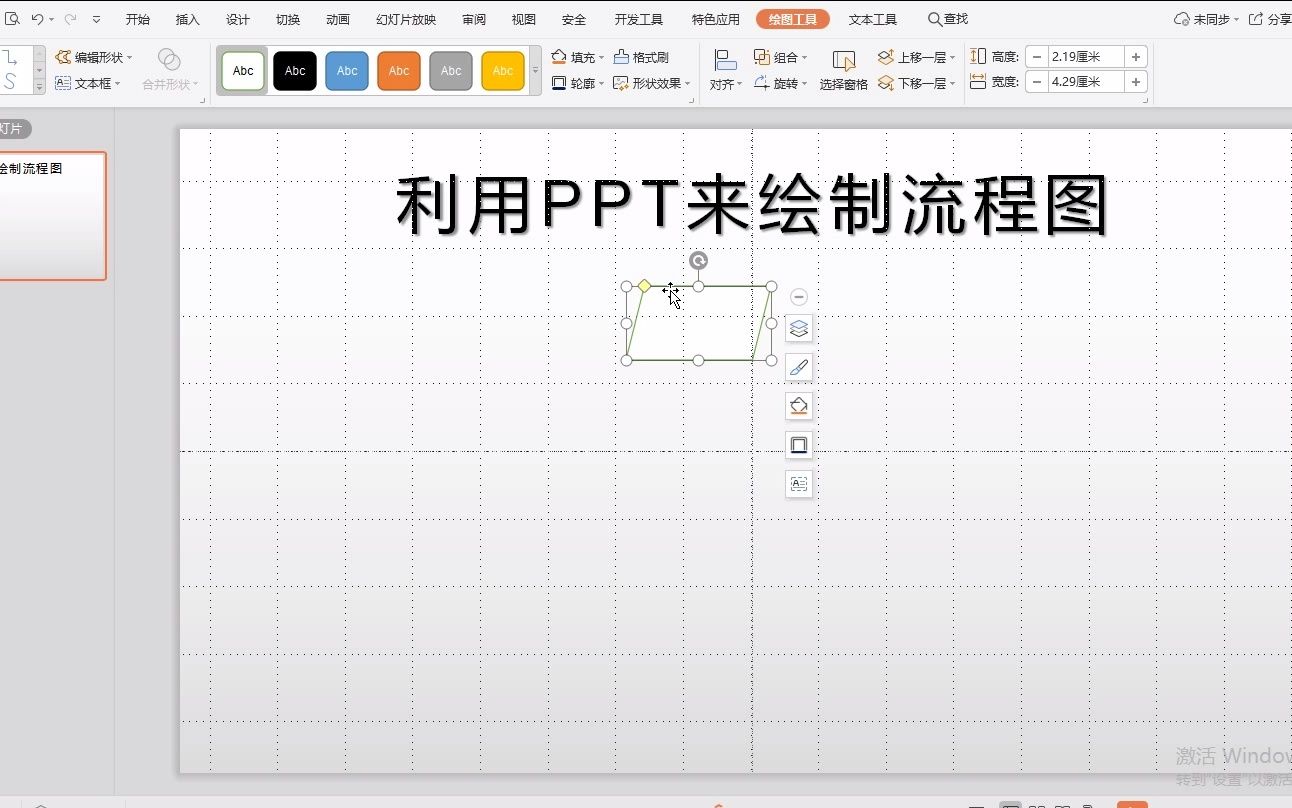Apply the yellow Abc shape style
Viewport: 1292px width, 808px height.
503,71
